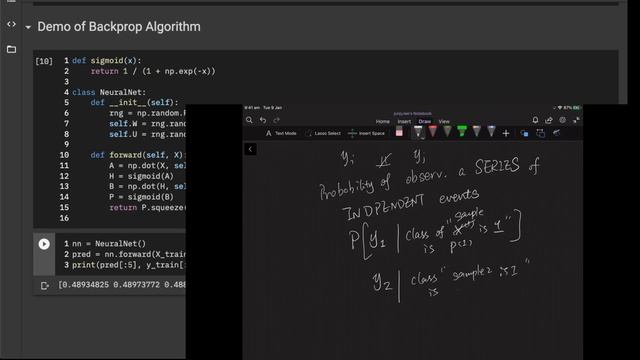Select the Draw tab in OneNote

[x=424, y=121]
